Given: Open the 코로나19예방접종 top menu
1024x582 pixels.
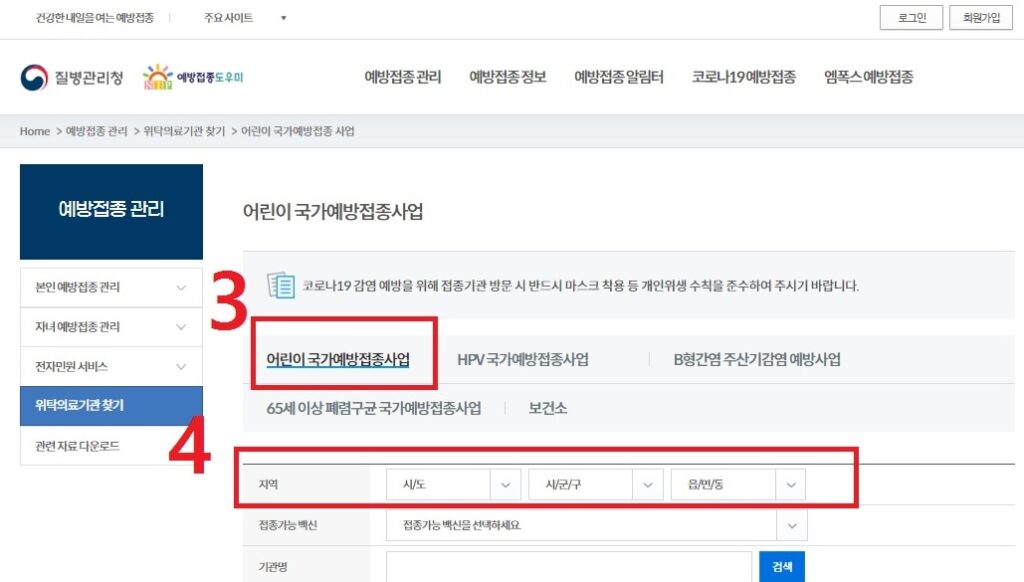Looking at the screenshot, I should pos(744,77).
